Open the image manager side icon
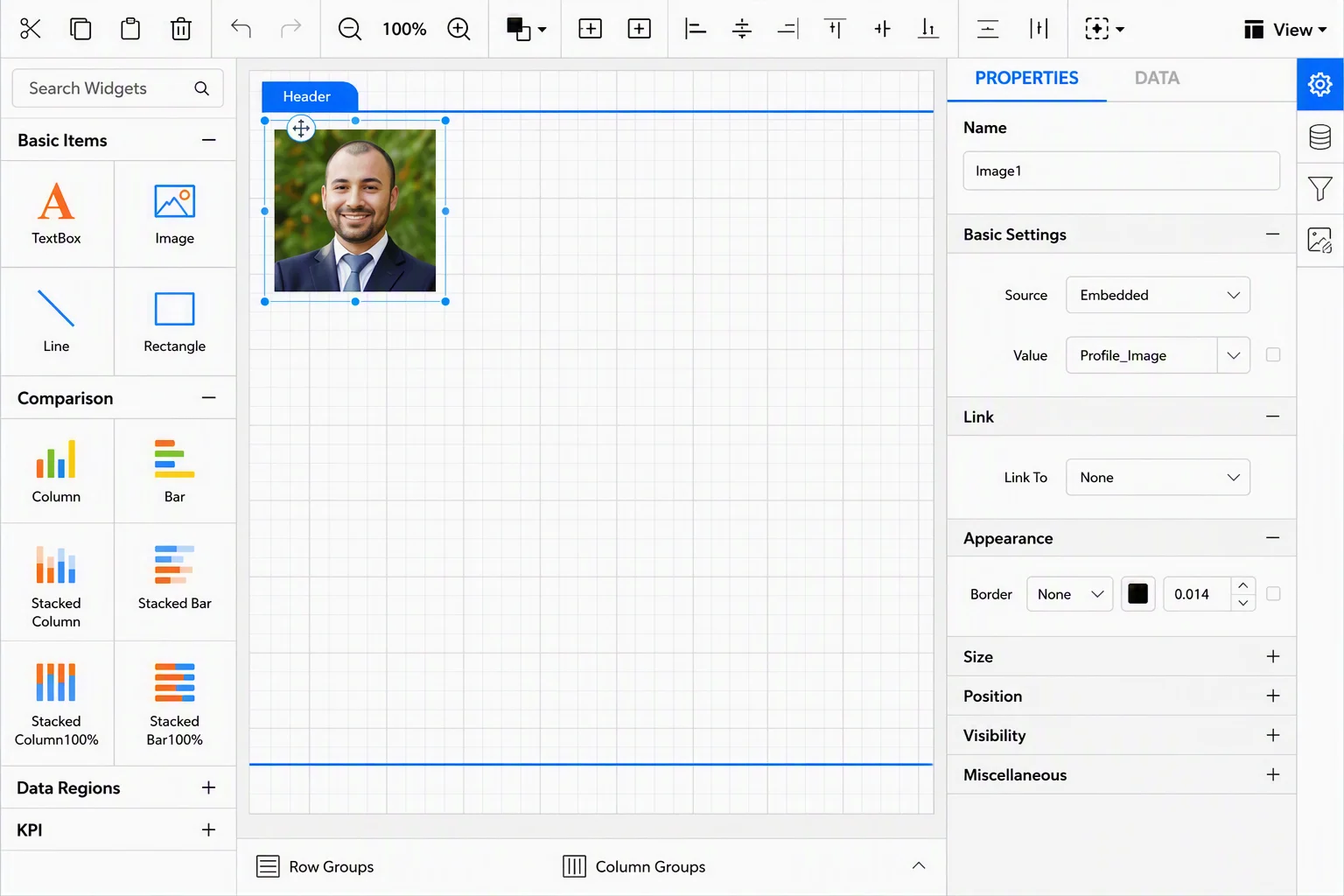Image resolution: width=1344 pixels, height=896 pixels. (x=1319, y=240)
